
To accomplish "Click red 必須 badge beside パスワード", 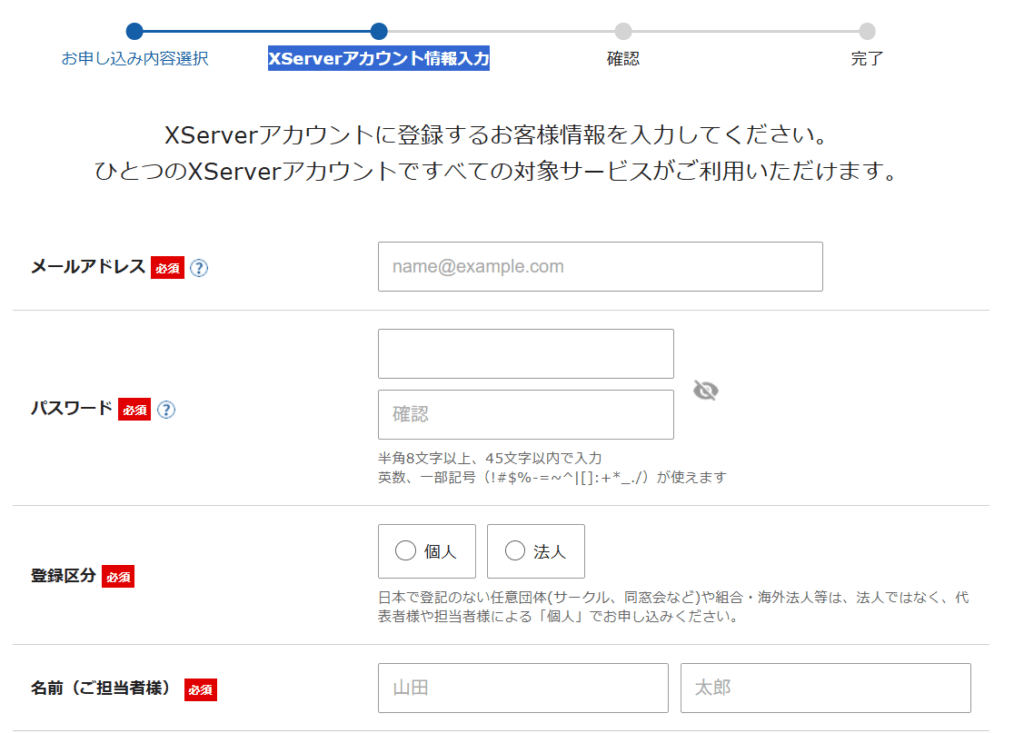I will [135, 410].
